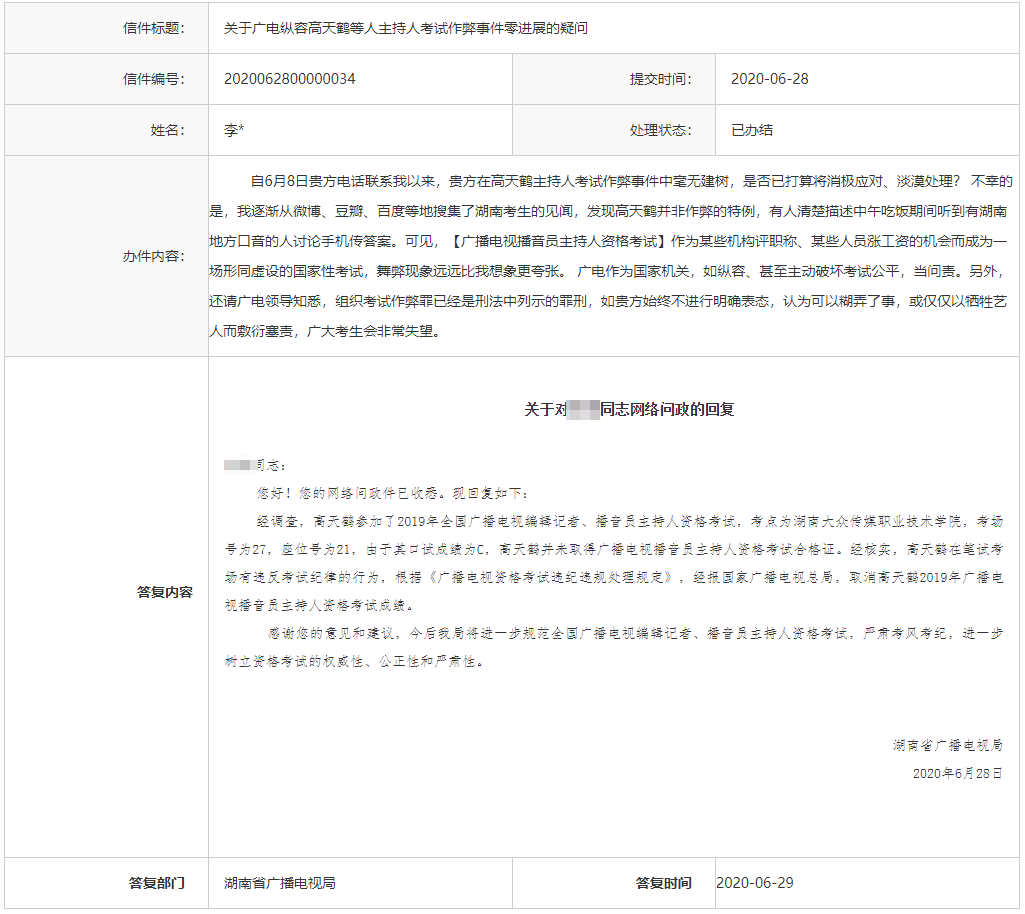
Task: Click the 答复时间 label cell
Action: tap(663, 883)
